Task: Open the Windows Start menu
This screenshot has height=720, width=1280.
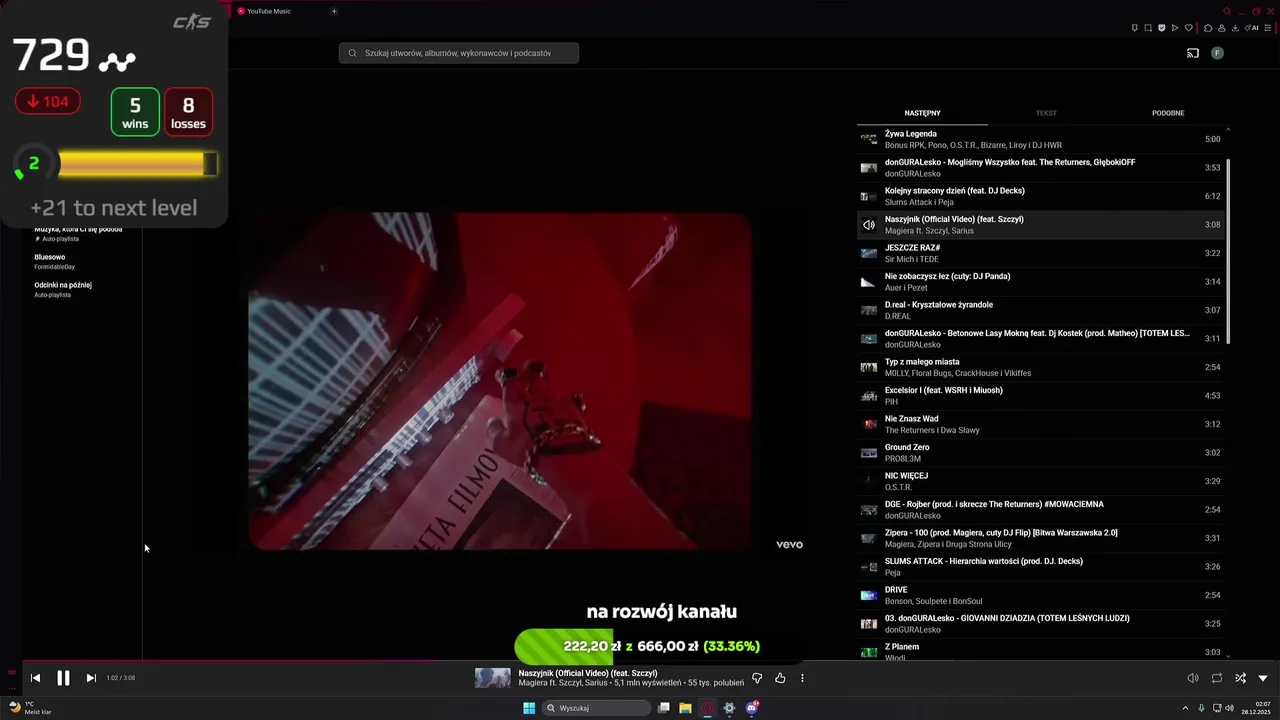Action: point(529,708)
